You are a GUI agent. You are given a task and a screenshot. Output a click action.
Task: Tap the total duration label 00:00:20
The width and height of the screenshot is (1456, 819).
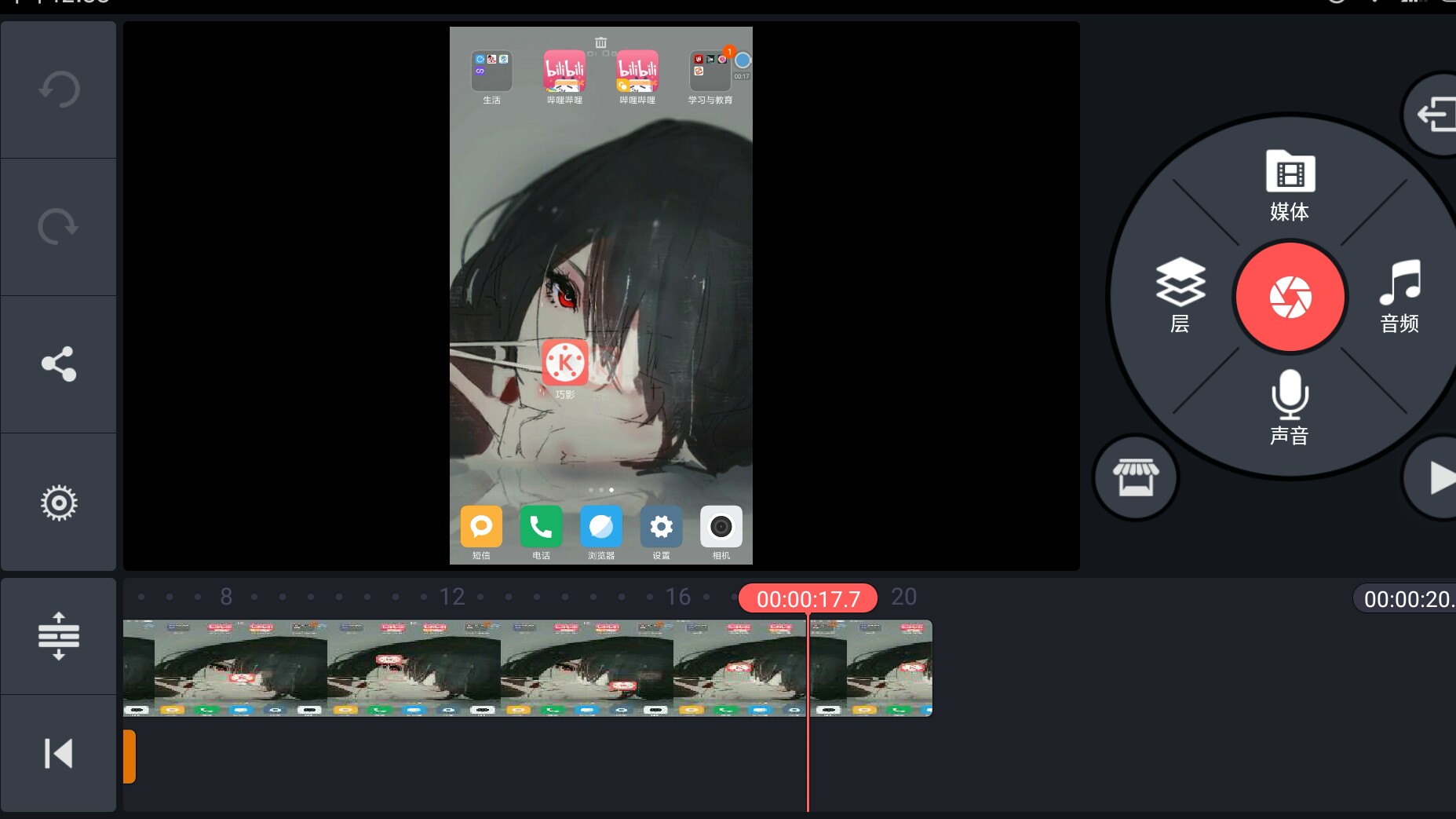tap(1405, 599)
